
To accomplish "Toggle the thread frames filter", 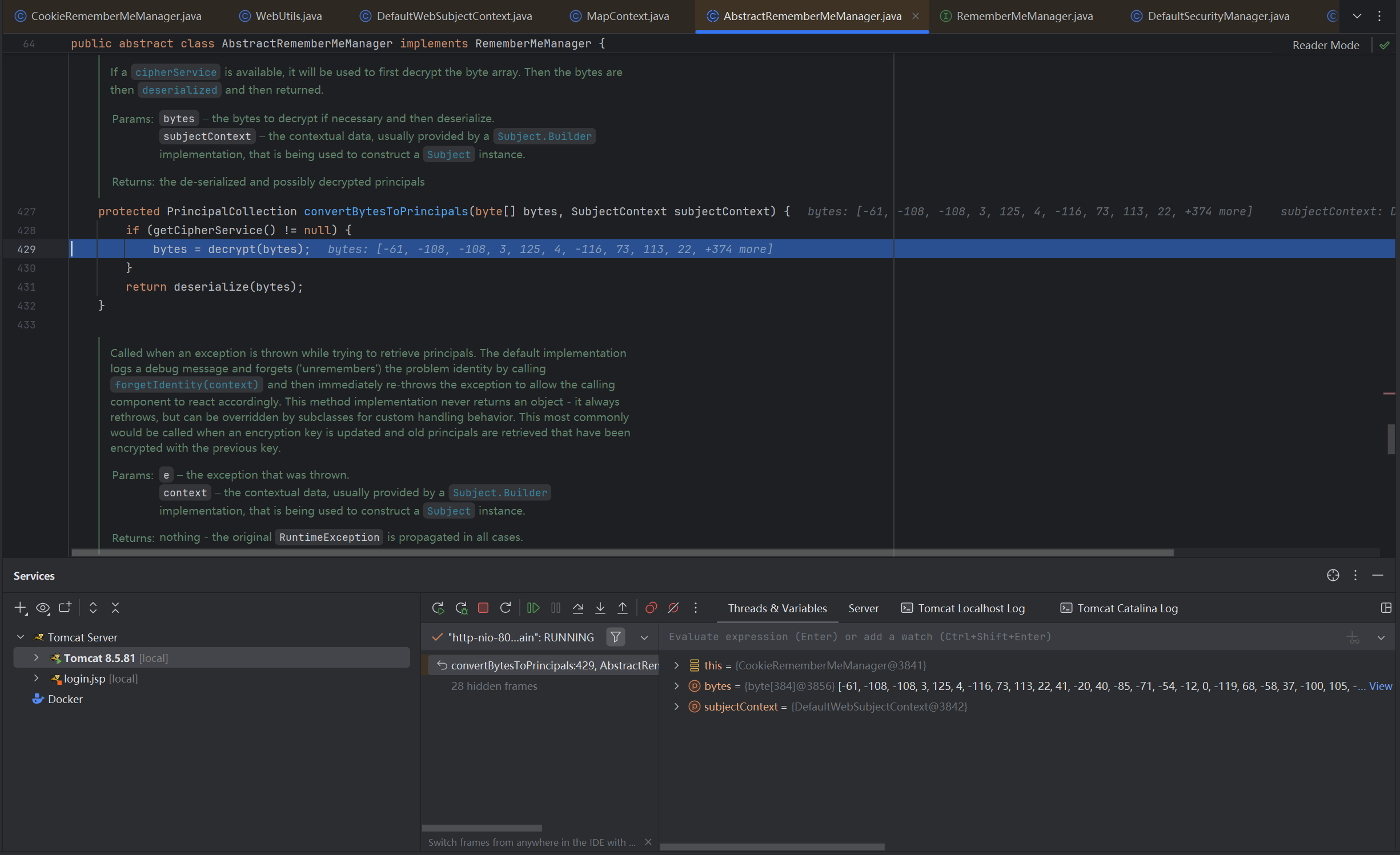I will 616,637.
